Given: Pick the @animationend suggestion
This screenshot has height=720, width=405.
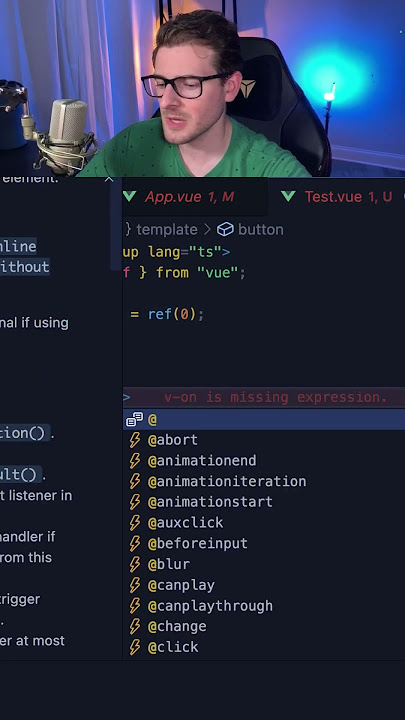Looking at the screenshot, I should tap(264, 461).
